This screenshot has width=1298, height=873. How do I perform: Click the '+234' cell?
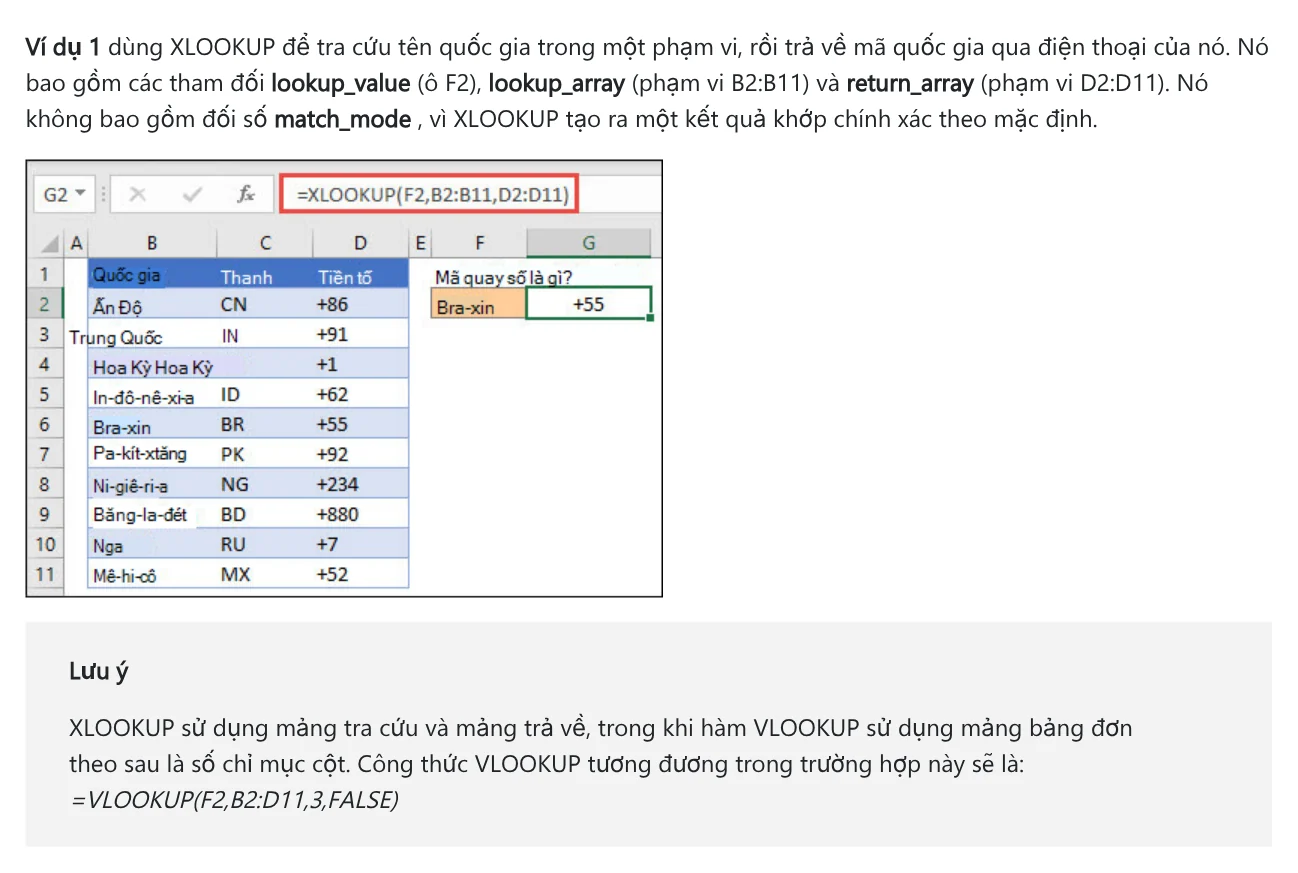coord(360,484)
